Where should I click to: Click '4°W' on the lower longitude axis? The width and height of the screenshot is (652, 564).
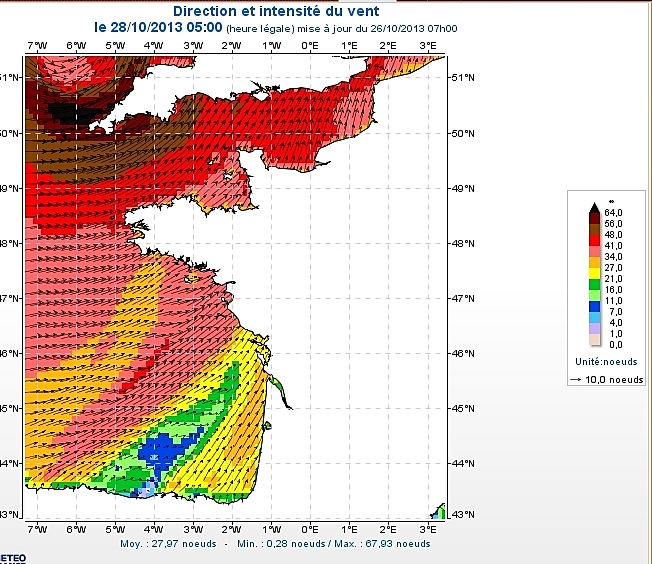(x=154, y=529)
